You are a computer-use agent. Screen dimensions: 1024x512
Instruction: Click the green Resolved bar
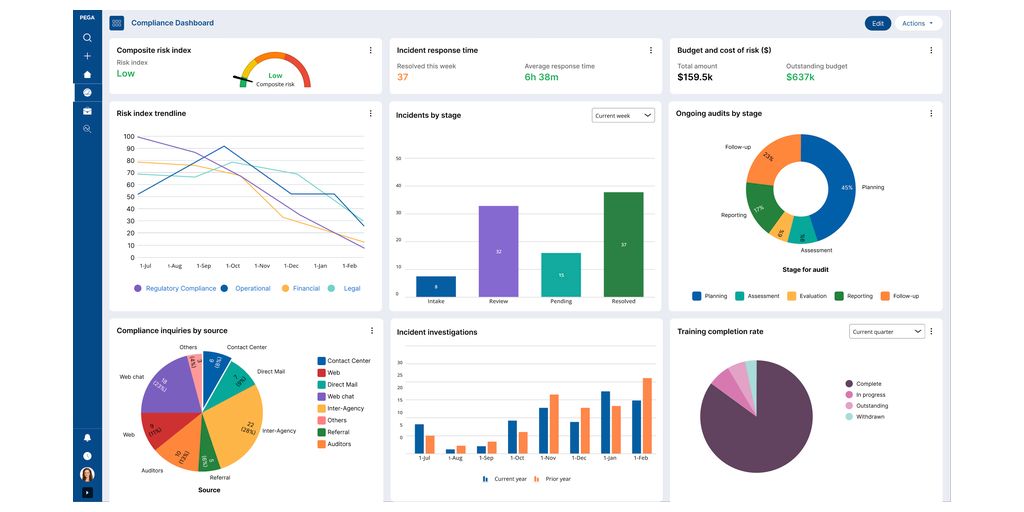coord(624,244)
